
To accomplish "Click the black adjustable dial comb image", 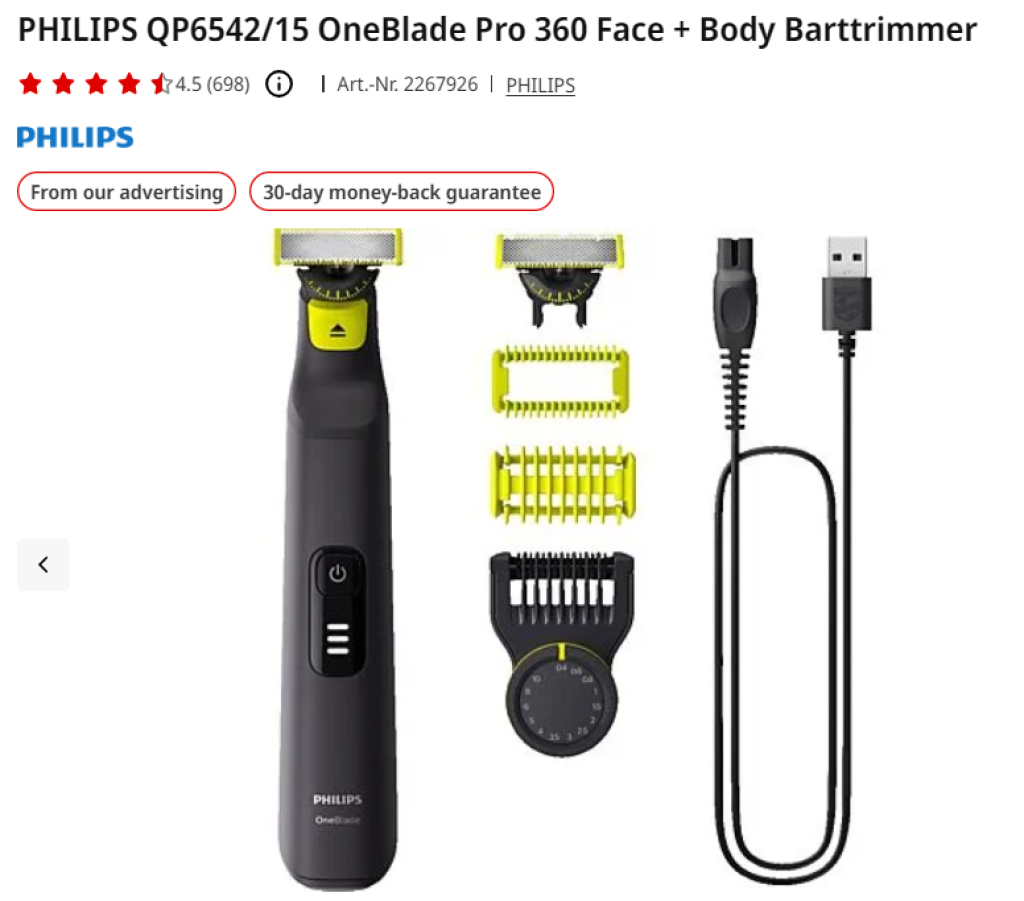I will pyautogui.click(x=562, y=653).
